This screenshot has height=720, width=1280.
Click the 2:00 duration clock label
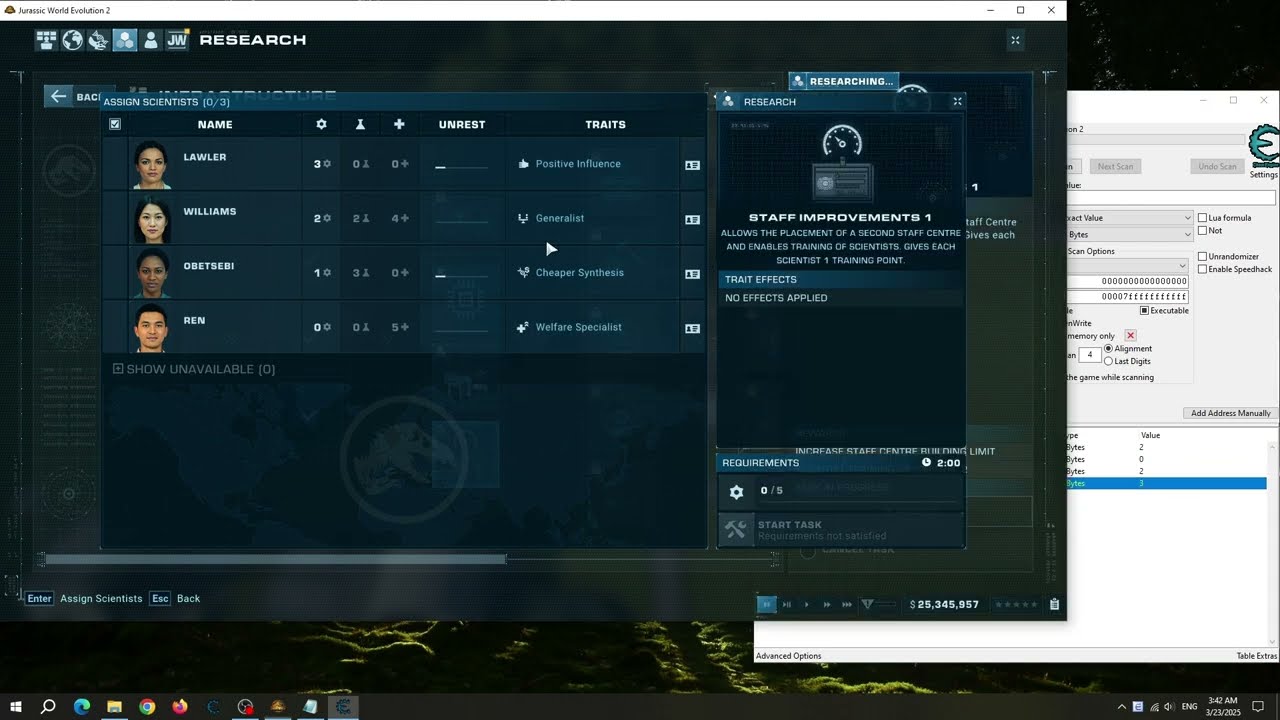941,463
